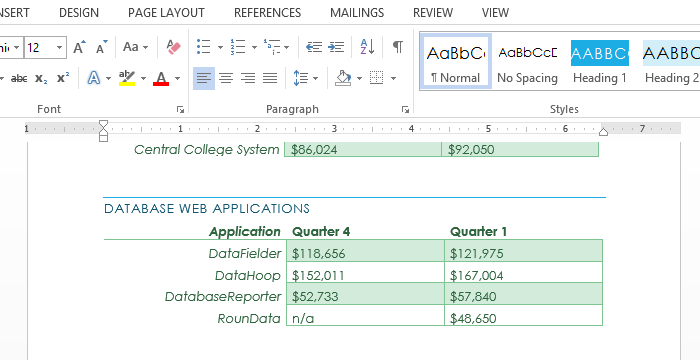Open Text Effects dropdown arrow

(108, 79)
